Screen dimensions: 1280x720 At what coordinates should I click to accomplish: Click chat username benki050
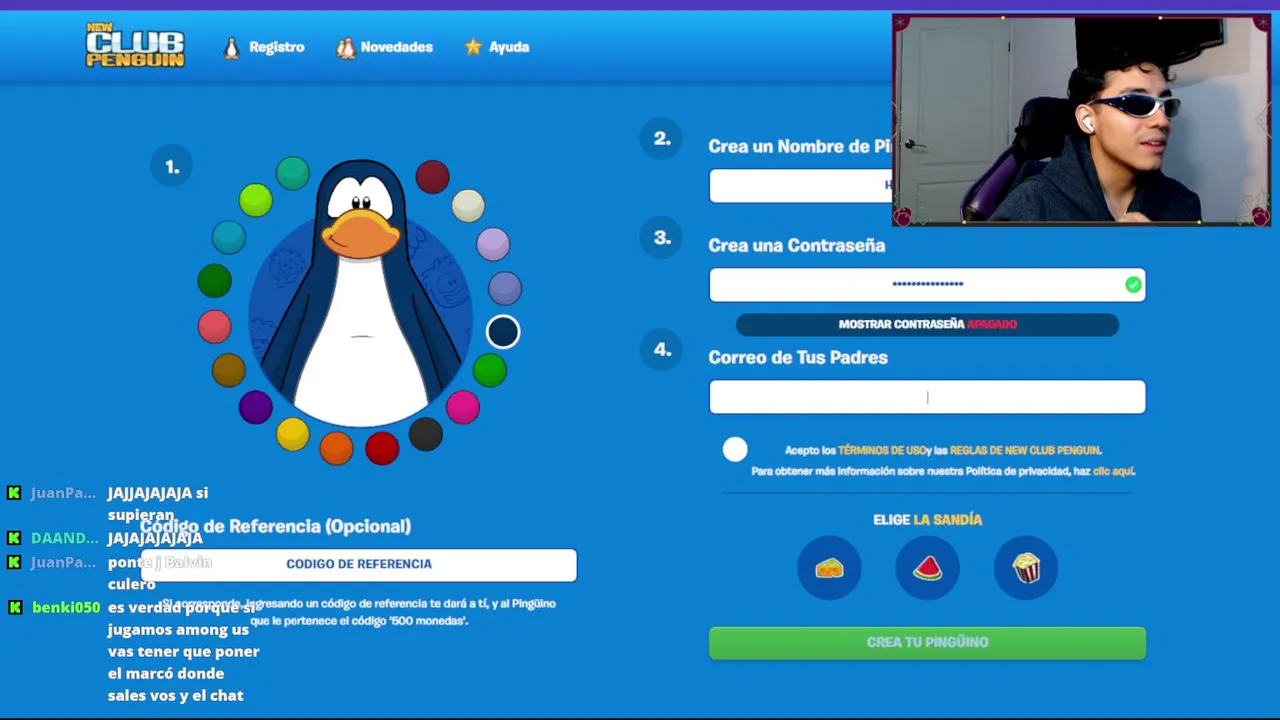(x=66, y=607)
